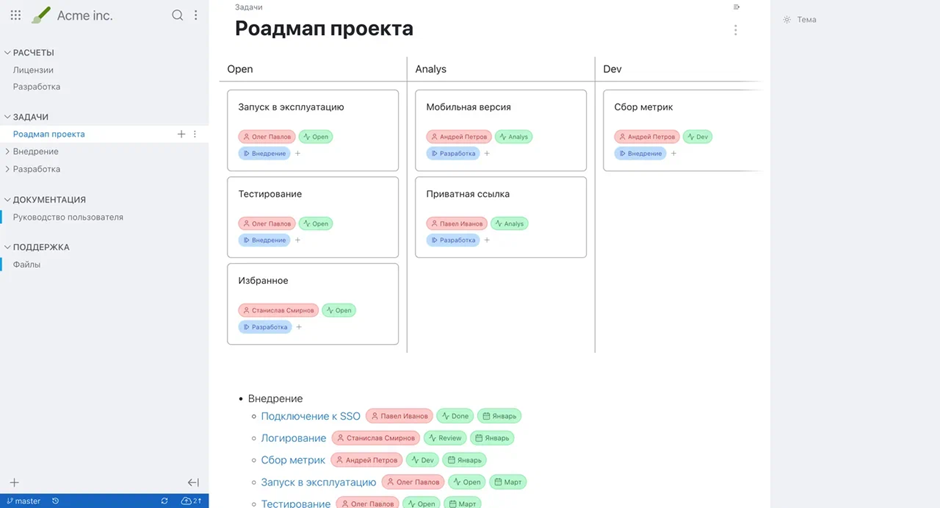The height and width of the screenshot is (508, 940).
Task: Click Павел Иванов tag on Приватная ссылка card
Action: tap(457, 224)
